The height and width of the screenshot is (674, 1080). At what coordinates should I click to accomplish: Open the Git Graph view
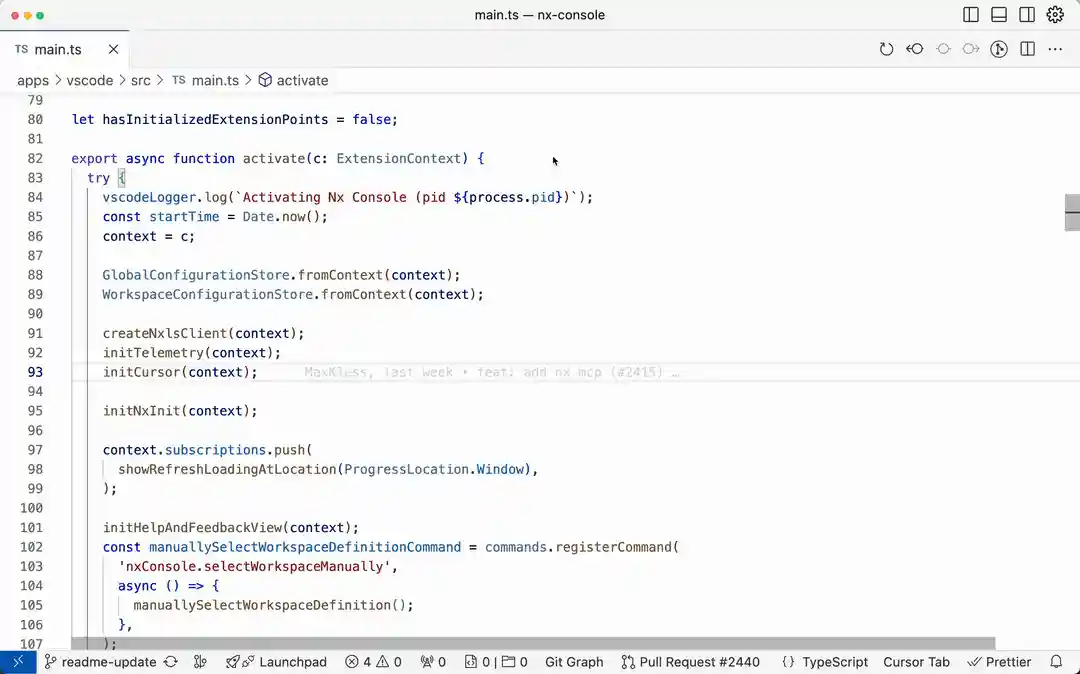coord(573,661)
